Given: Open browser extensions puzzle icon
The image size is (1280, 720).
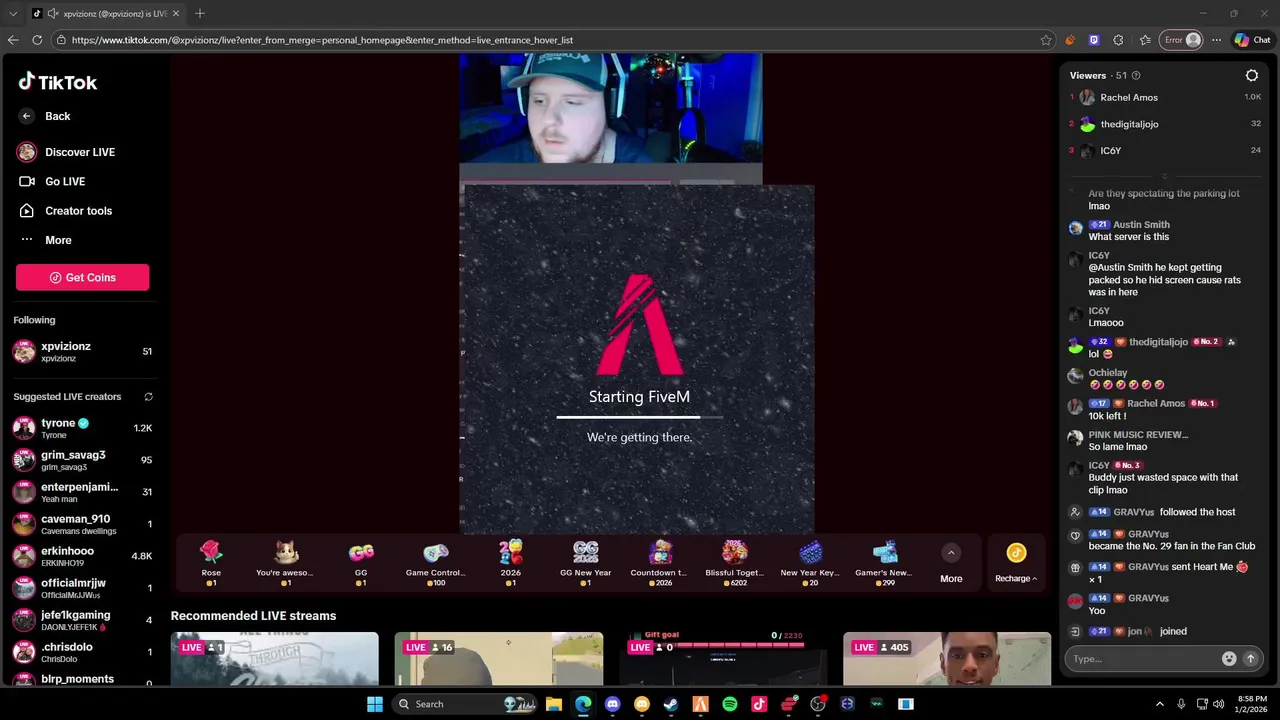Looking at the screenshot, I should pyautogui.click(x=1118, y=40).
